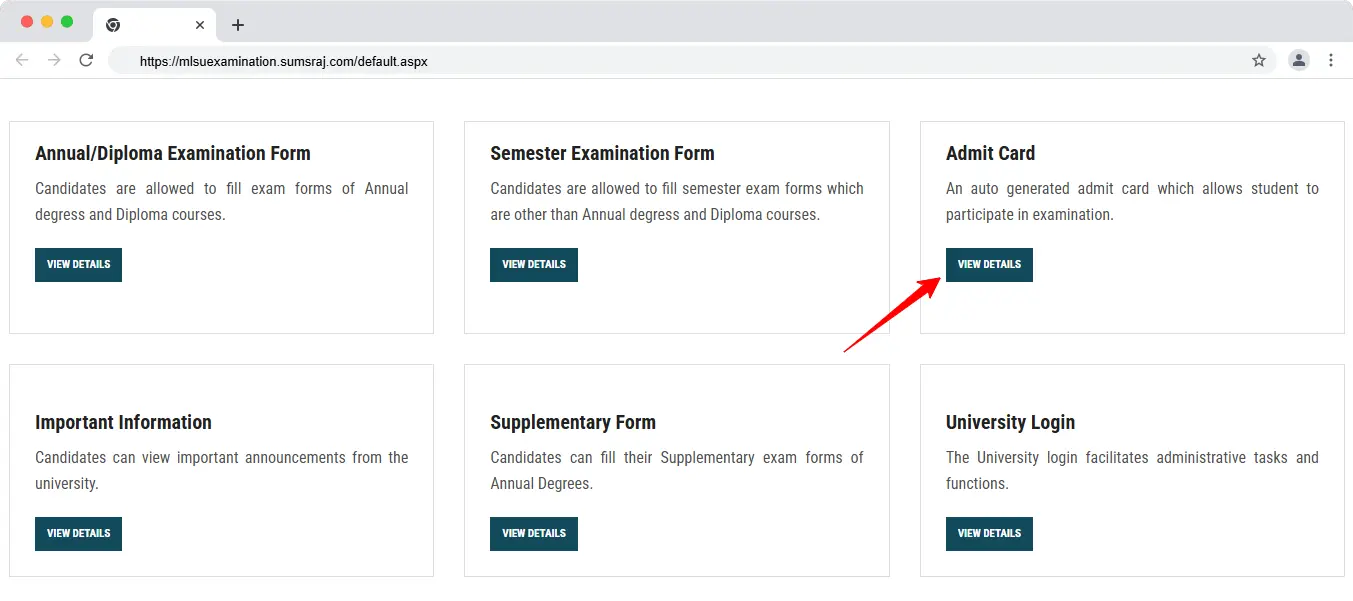View details for Semester Examination Form
The width and height of the screenshot is (1353, 601).
534,265
